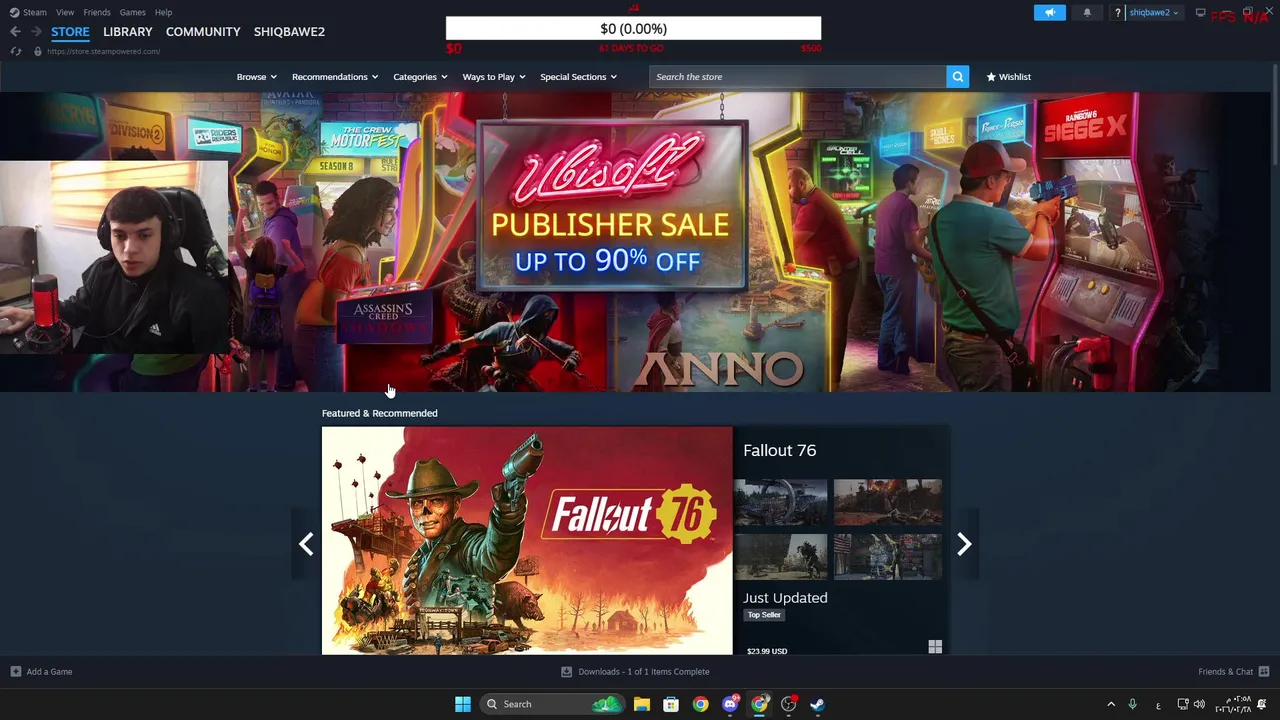1280x720 pixels.
Task: Open Downloads status in bottom bar
Action: pyautogui.click(x=635, y=672)
